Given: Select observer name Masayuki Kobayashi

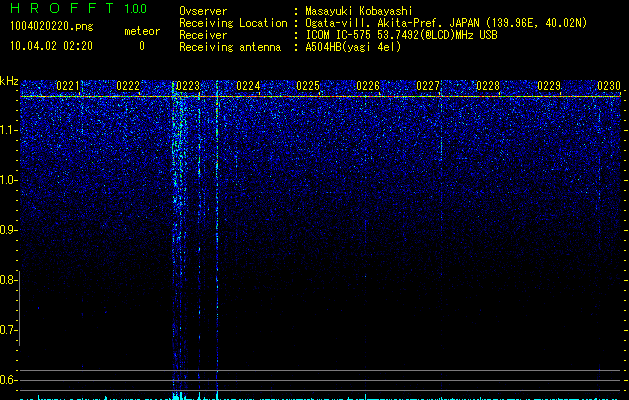Looking at the screenshot, I should tap(359, 11).
